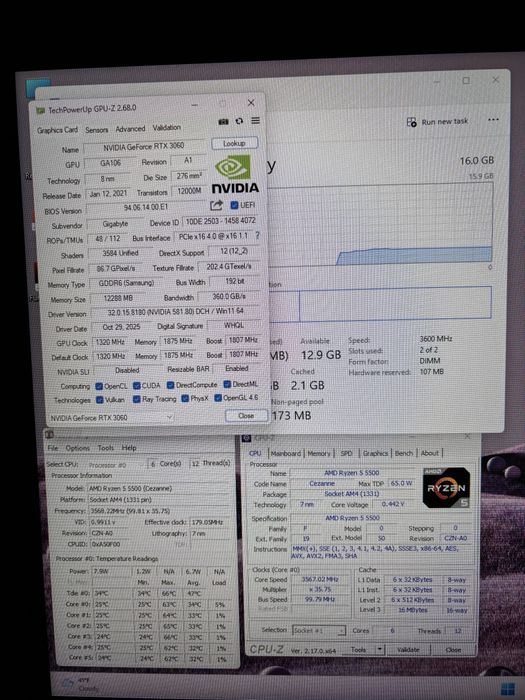Viewport: 525px width, 700px height.
Task: Switch to GPU-Z Graphics Card tab
Action: 57,130
